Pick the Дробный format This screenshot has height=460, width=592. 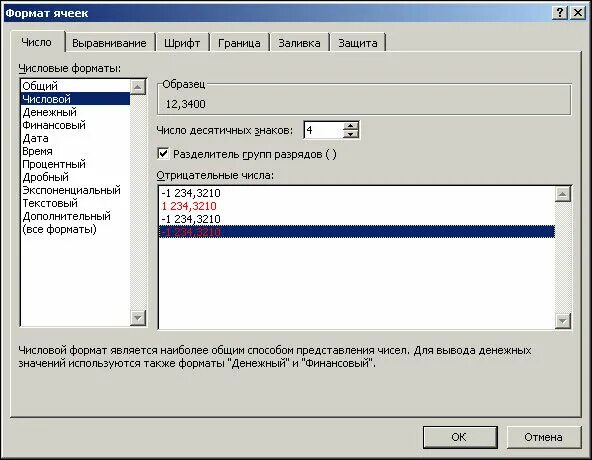click(76, 177)
